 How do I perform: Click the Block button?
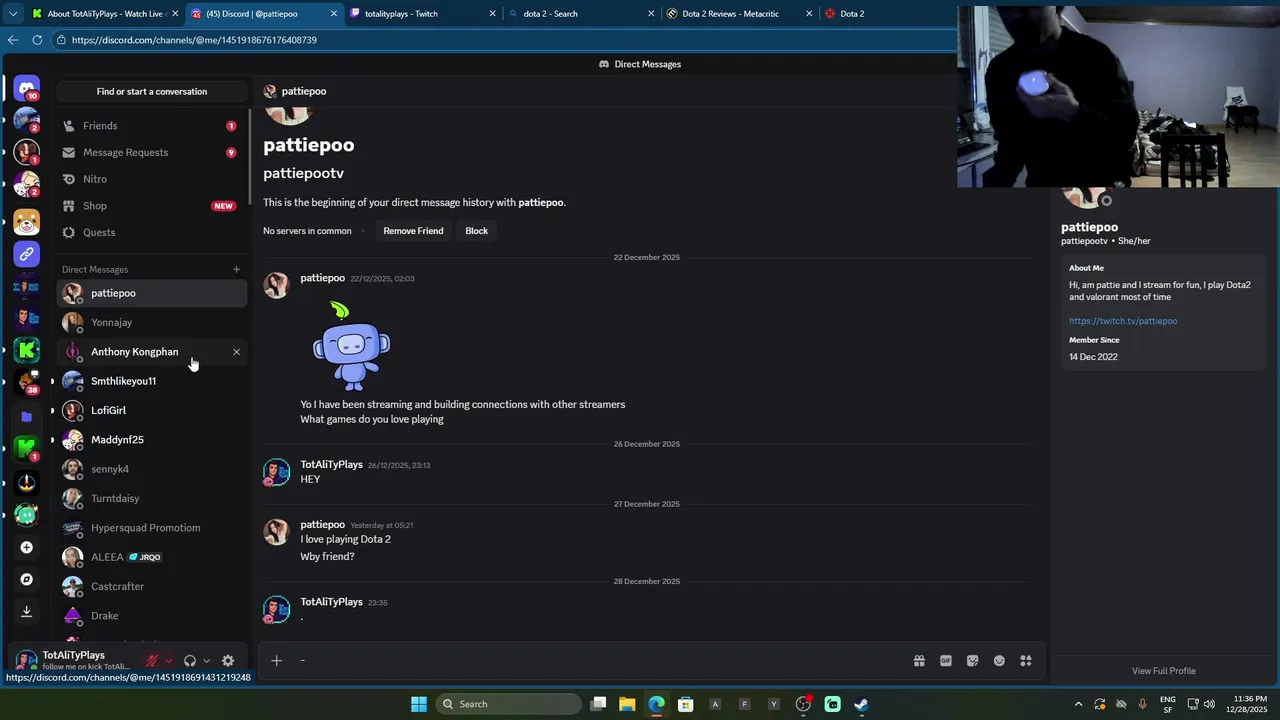(476, 231)
